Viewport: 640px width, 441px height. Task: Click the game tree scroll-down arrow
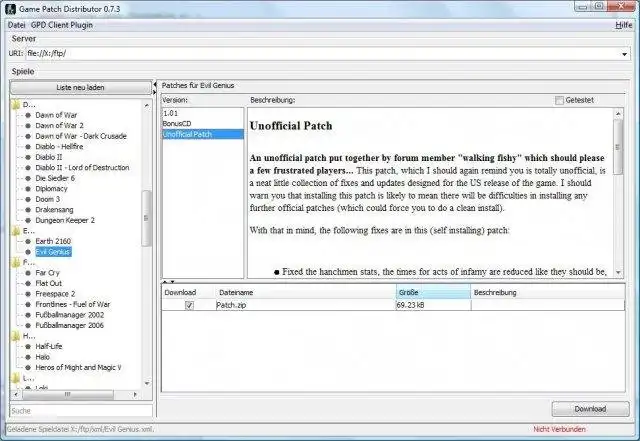point(147,383)
